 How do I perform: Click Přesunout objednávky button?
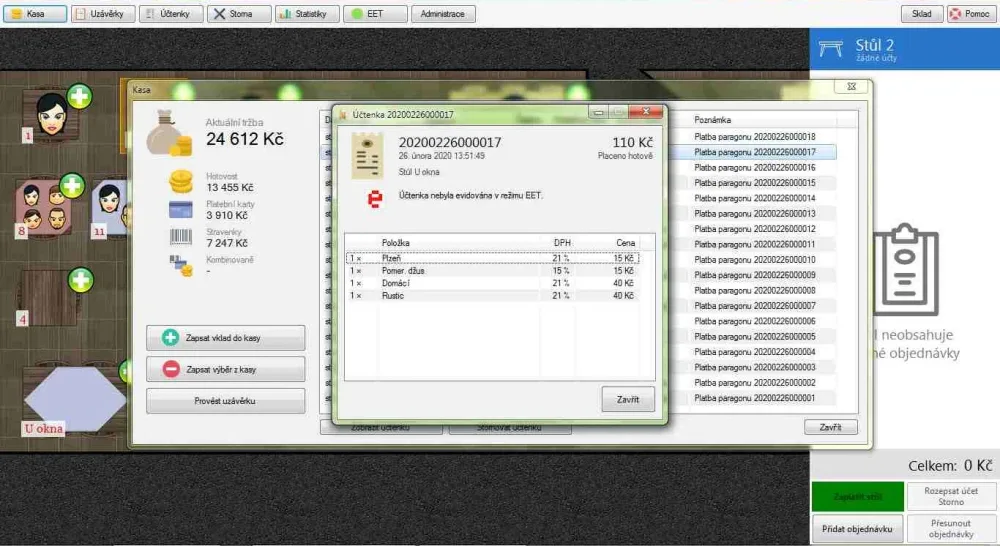coord(951,529)
